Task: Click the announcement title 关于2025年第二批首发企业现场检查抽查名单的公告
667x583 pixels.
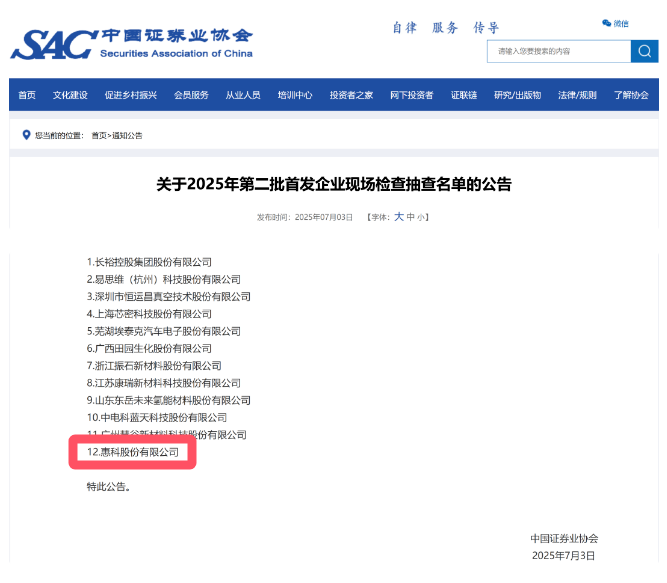Action: [x=334, y=184]
